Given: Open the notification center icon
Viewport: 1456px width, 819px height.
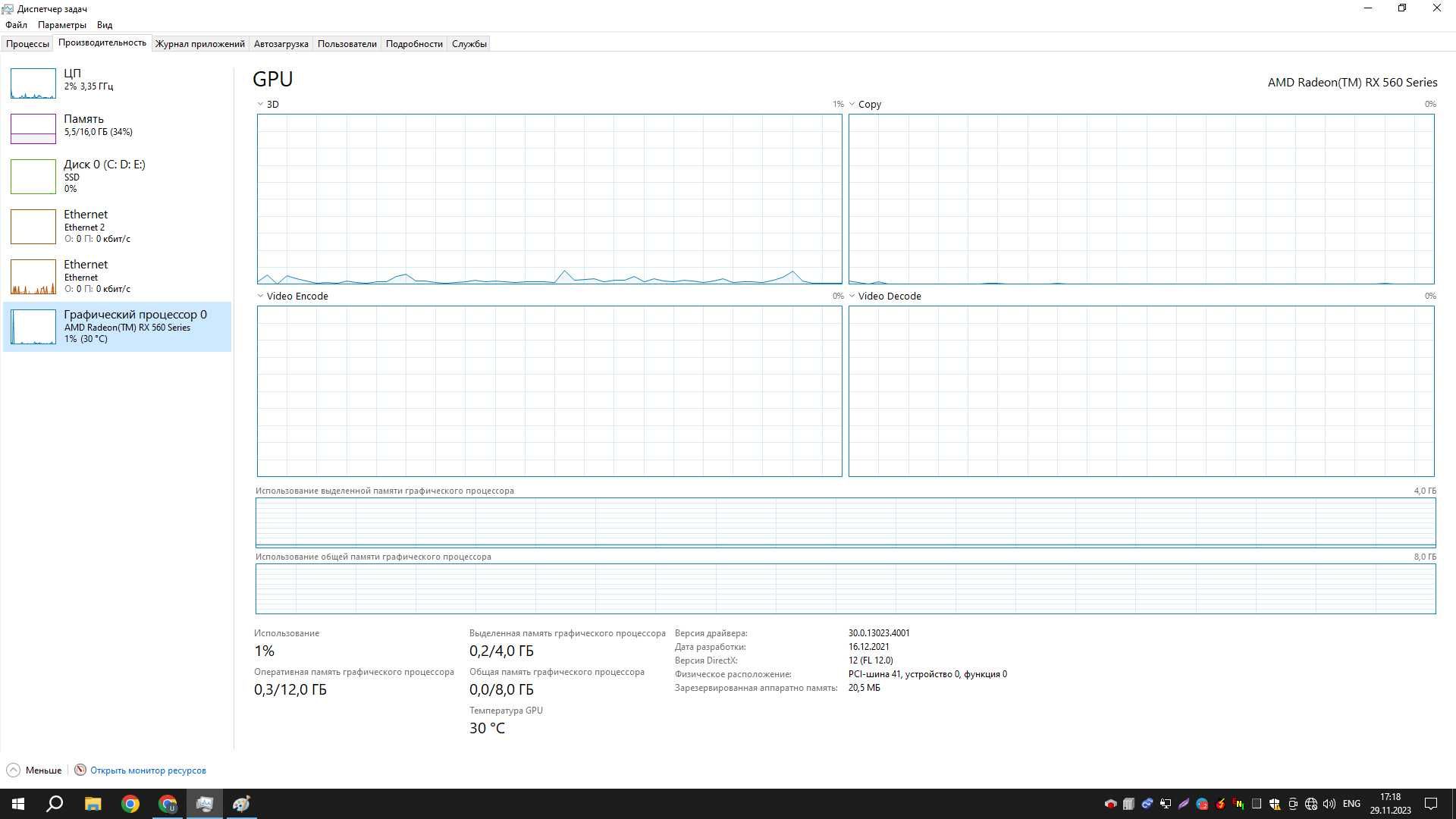Looking at the screenshot, I should (x=1431, y=804).
